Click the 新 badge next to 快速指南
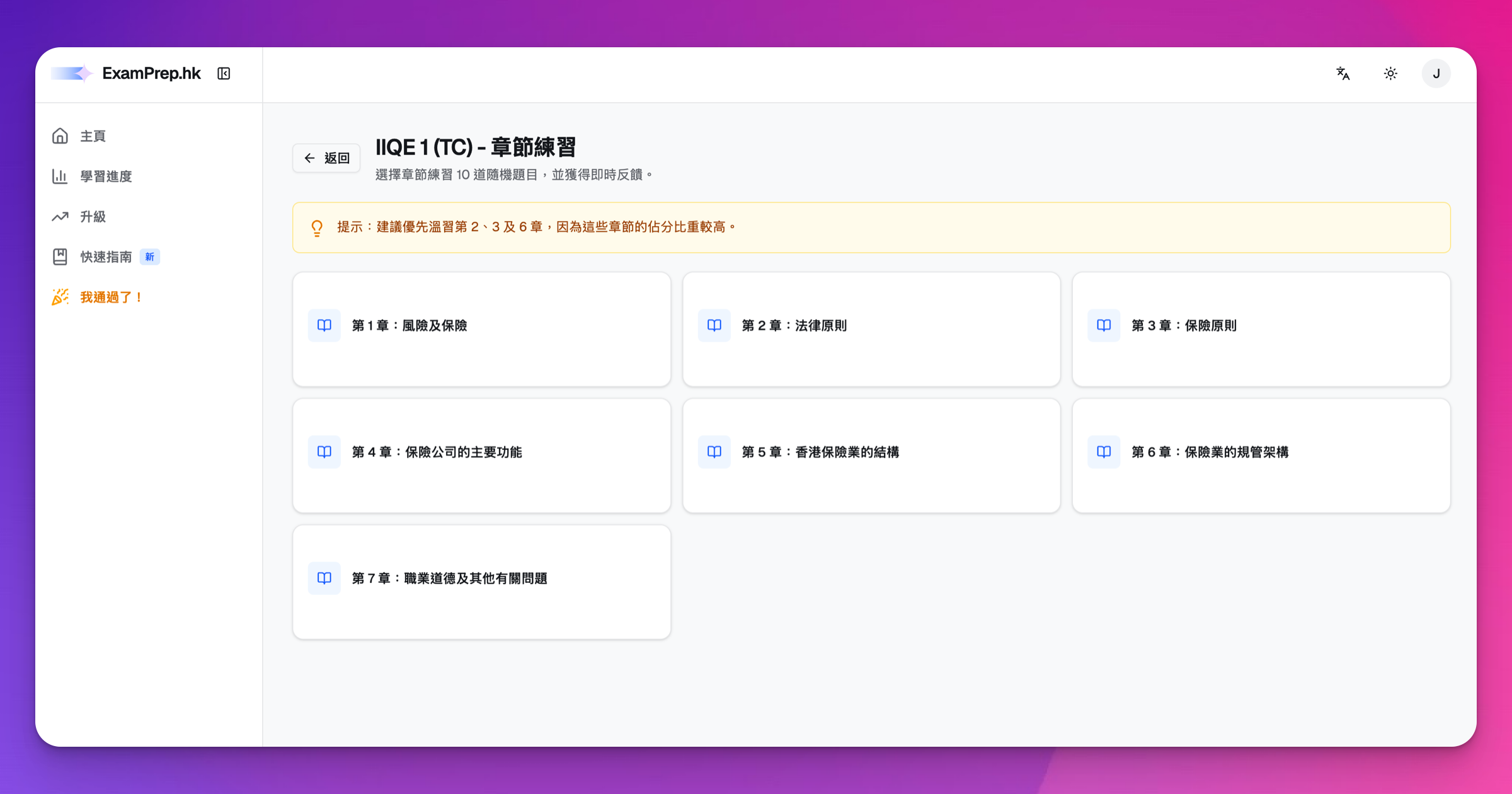The width and height of the screenshot is (1512, 794). (x=150, y=257)
